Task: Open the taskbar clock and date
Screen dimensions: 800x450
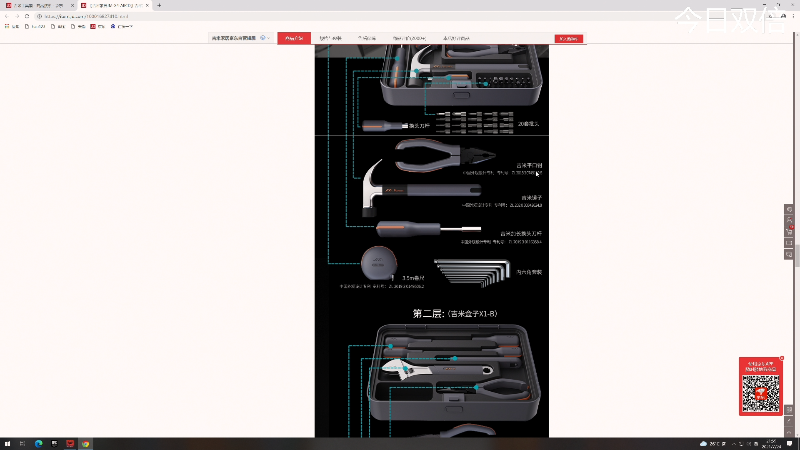Action: (x=772, y=444)
